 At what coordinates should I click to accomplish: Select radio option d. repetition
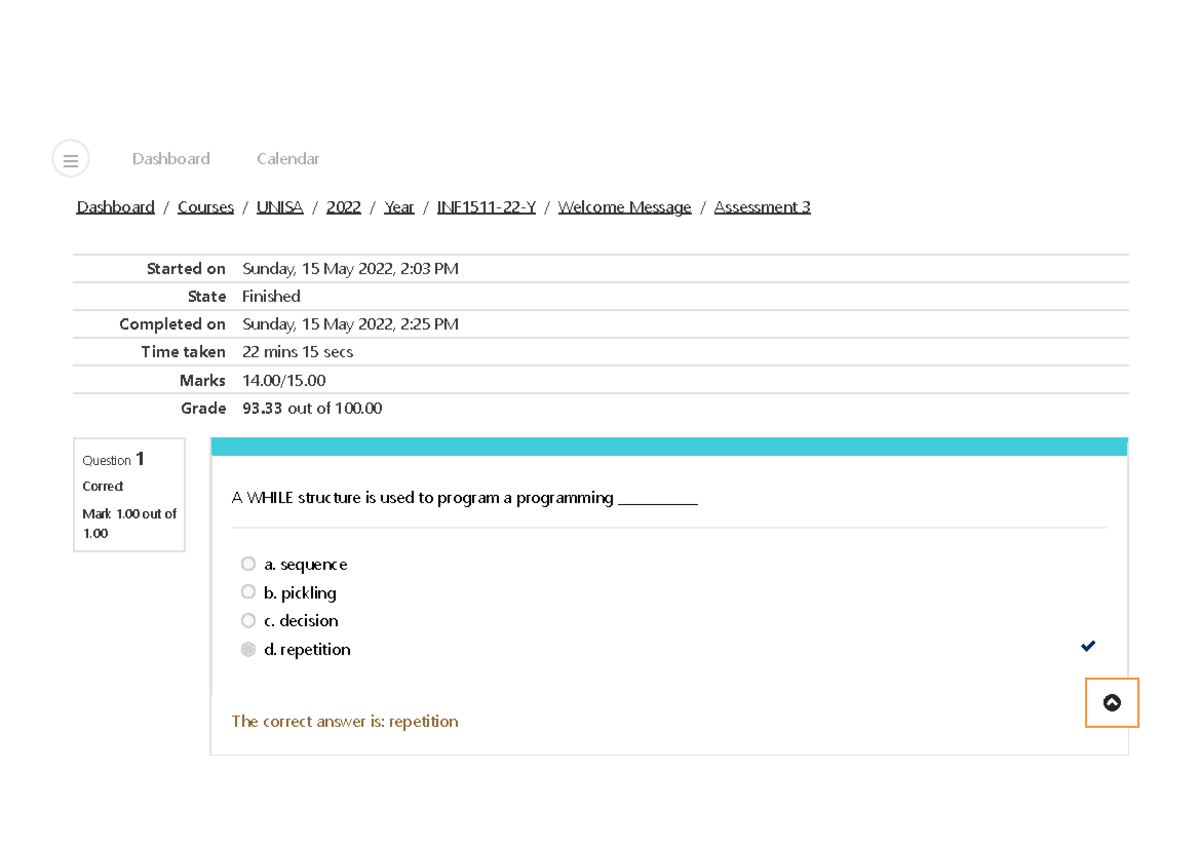[x=248, y=649]
